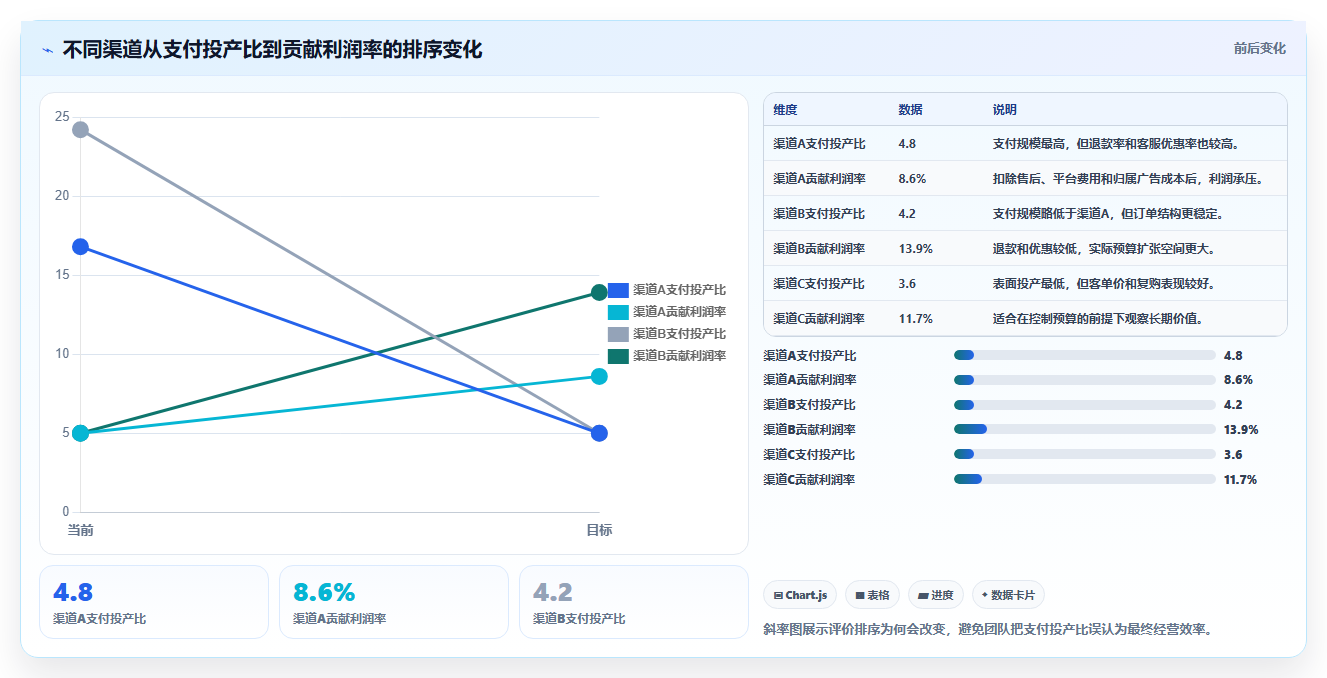Click the dark green 渠道B贡献利润率 point at 目标
This screenshot has height=678, width=1327.
(x=599, y=293)
